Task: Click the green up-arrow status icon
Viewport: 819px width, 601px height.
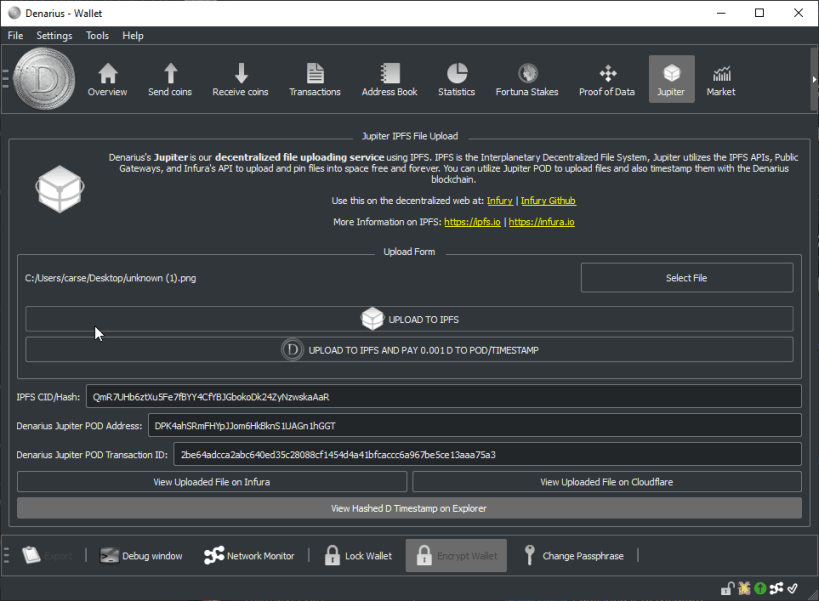Action: (760, 588)
